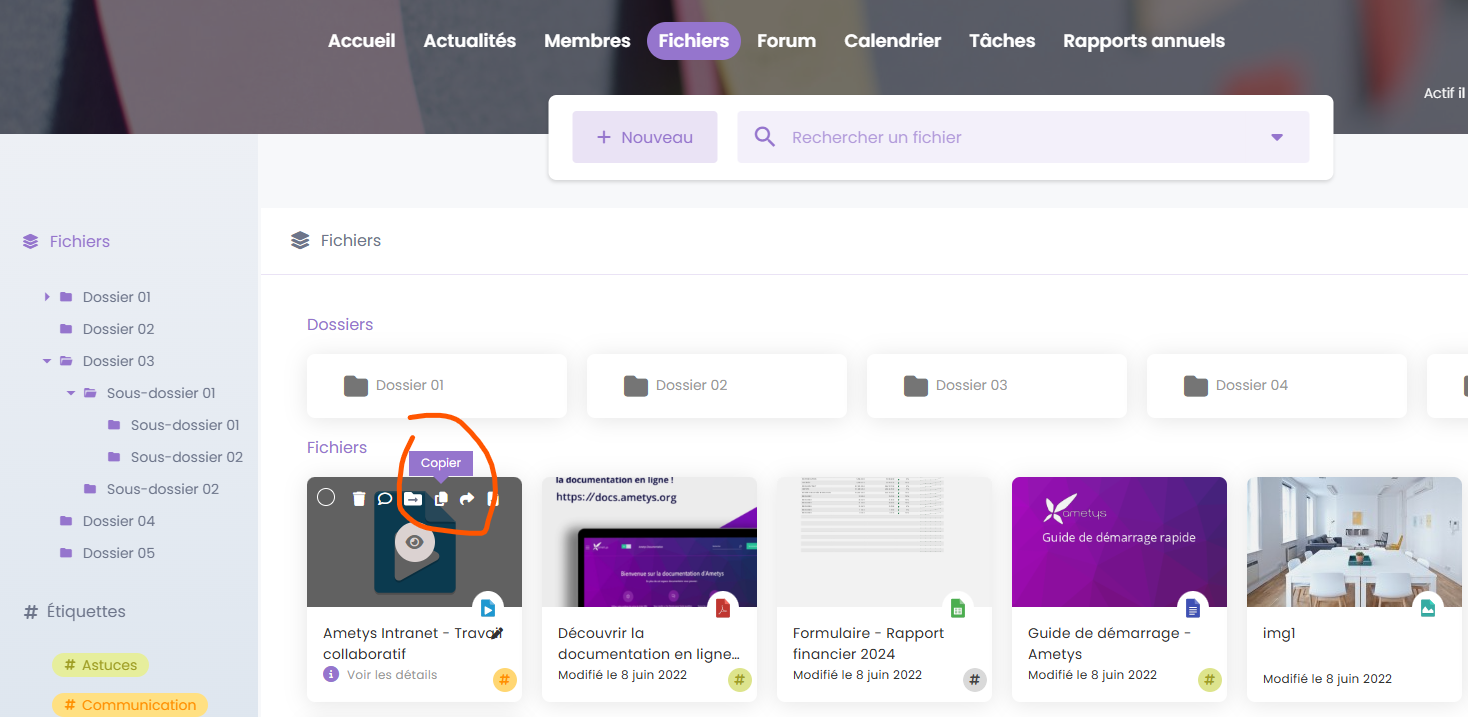Viewport: 1468px width, 717px height.
Task: Collapse Dossier 03 in the sidebar tree
Action: pos(47,361)
